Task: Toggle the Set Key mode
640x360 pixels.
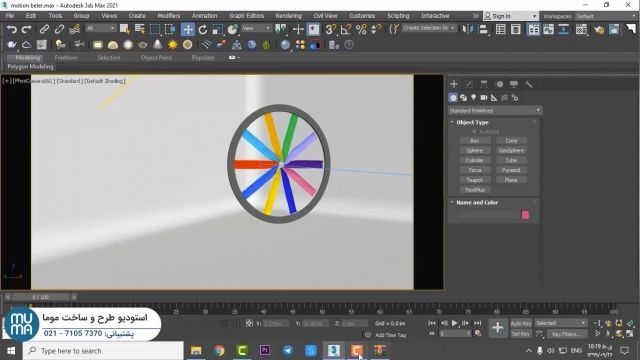Action: click(521, 334)
